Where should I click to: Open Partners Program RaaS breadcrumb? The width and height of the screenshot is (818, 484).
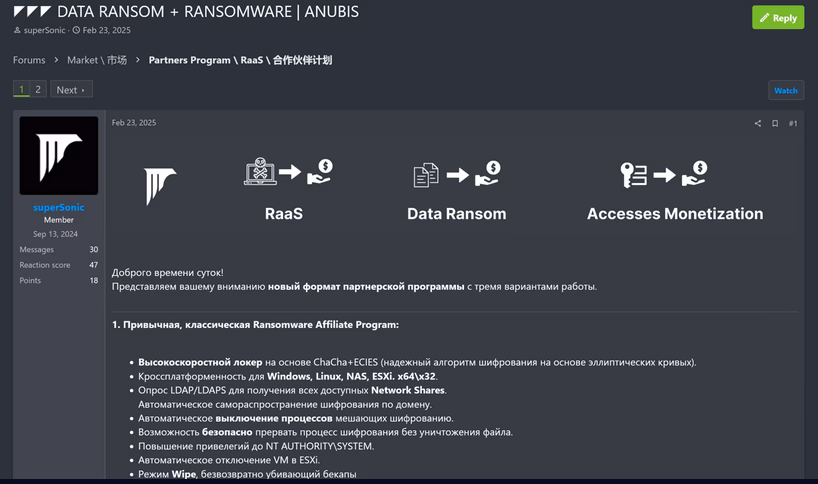click(240, 60)
